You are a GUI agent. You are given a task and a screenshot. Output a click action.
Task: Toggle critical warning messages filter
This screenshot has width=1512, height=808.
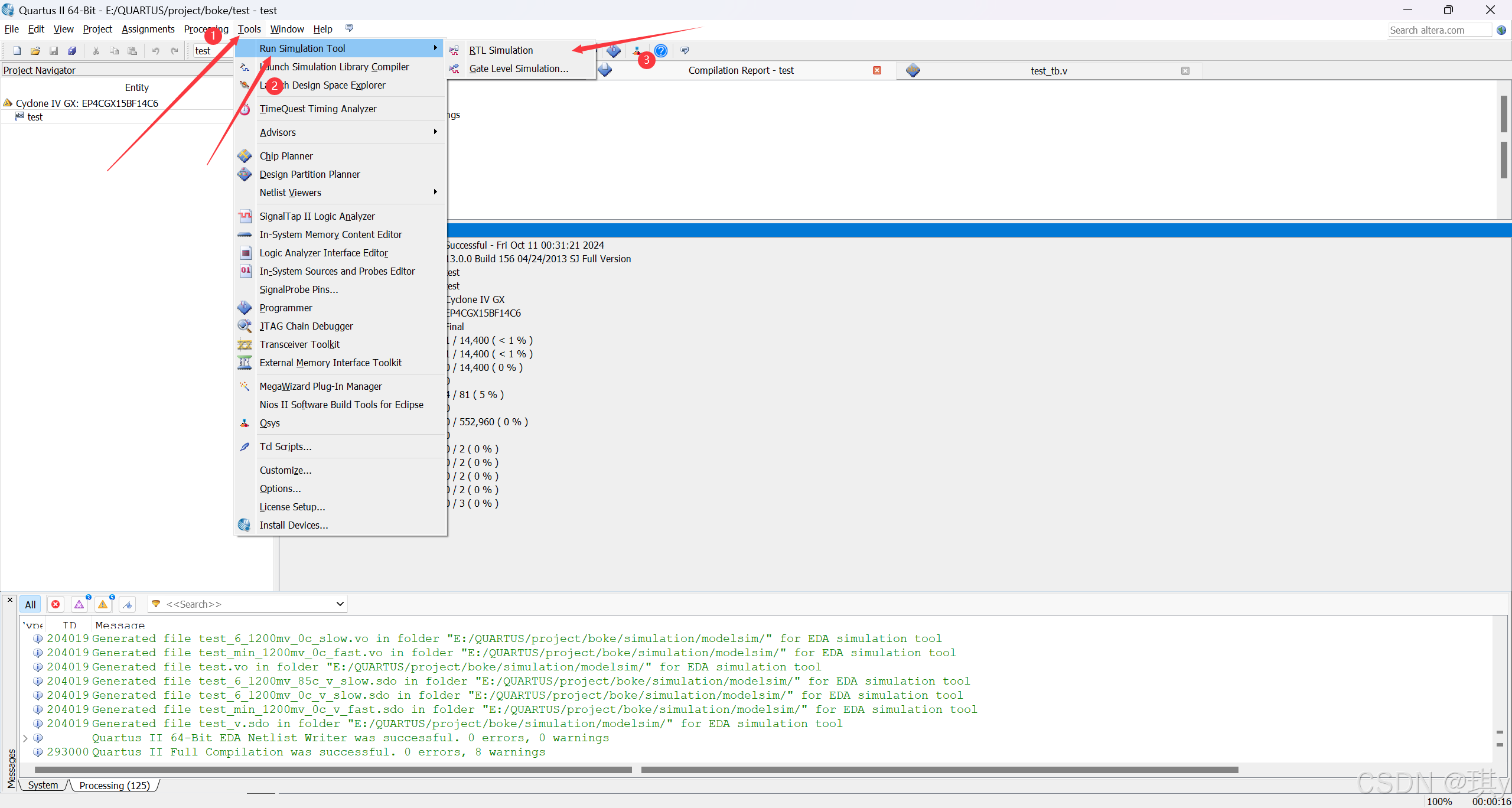[79, 604]
